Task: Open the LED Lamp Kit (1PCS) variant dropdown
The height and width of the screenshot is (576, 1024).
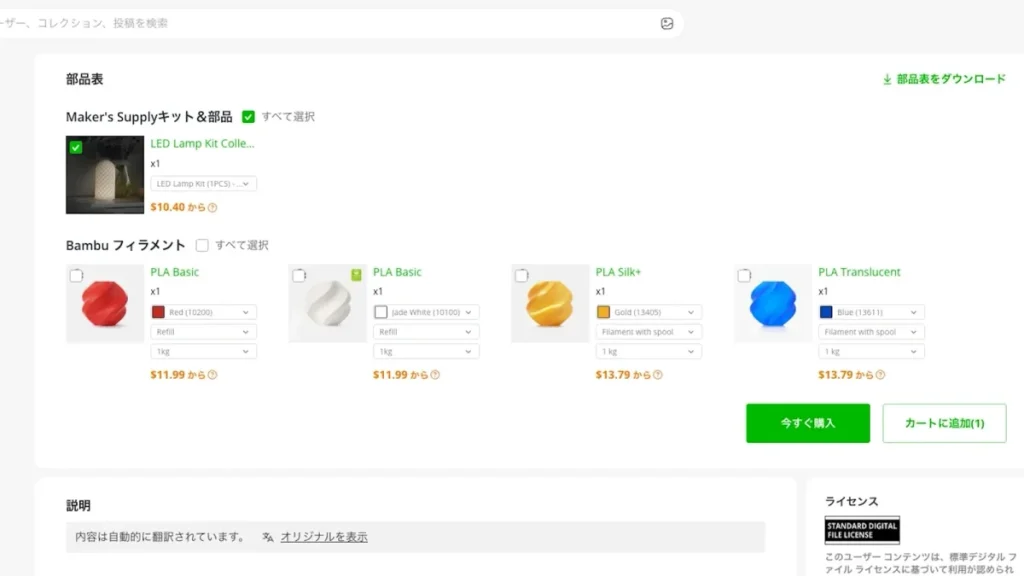Action: (x=203, y=184)
